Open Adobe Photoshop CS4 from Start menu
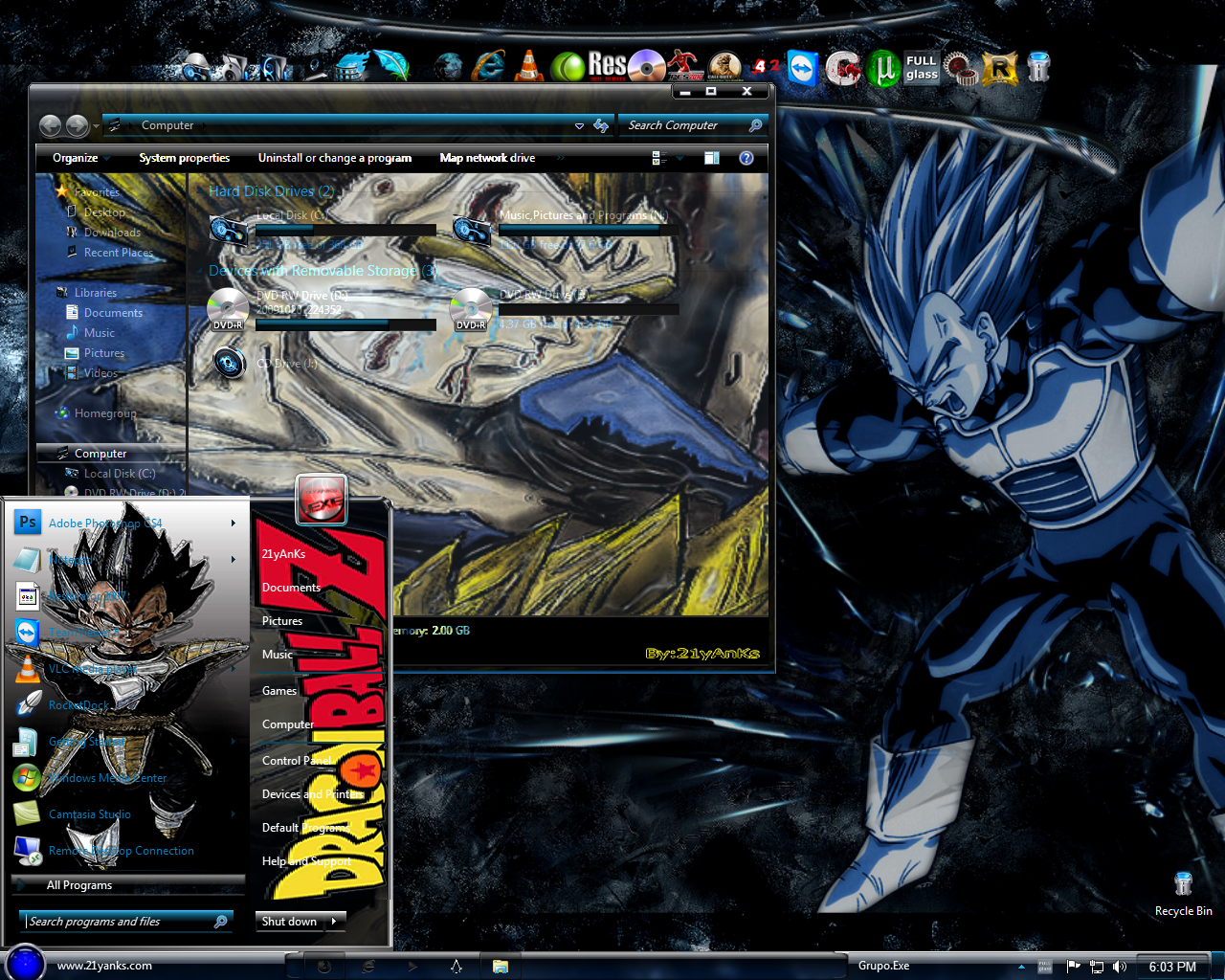 (124, 523)
